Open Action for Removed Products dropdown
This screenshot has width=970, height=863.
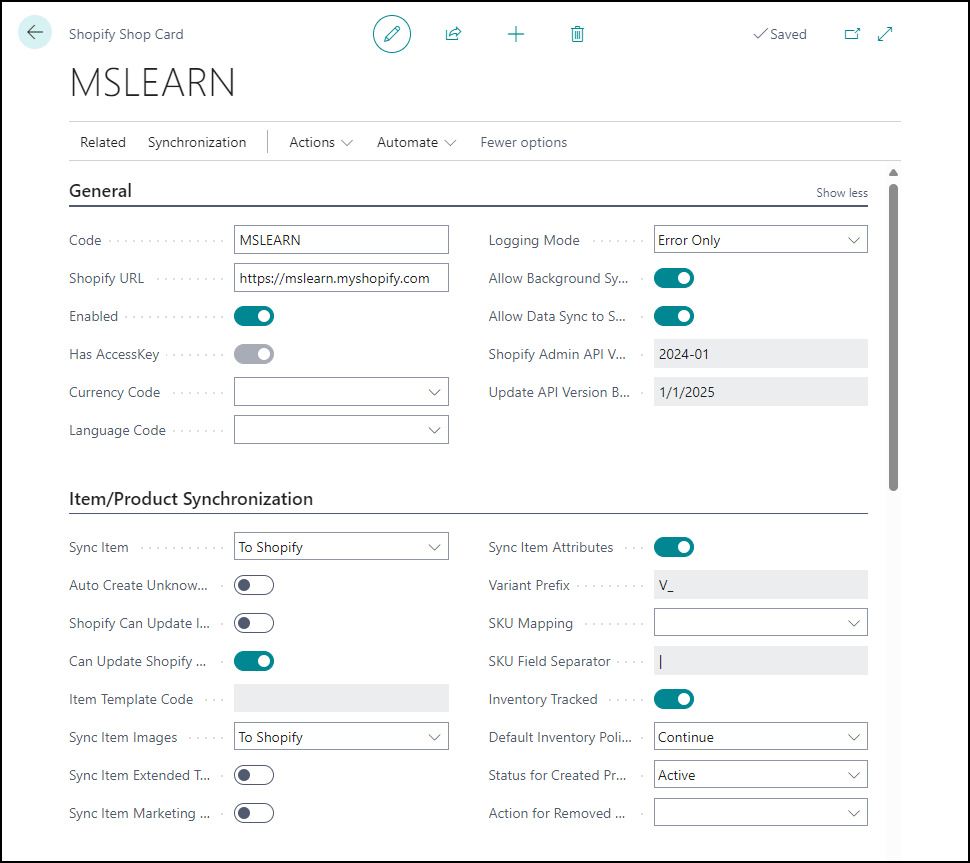(x=760, y=812)
